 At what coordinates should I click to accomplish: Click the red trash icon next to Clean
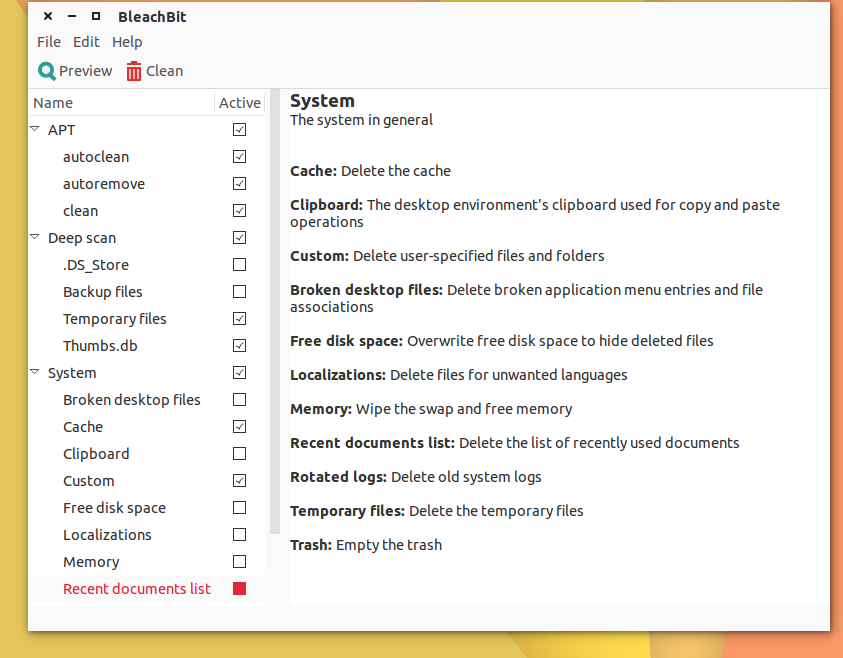[133, 70]
